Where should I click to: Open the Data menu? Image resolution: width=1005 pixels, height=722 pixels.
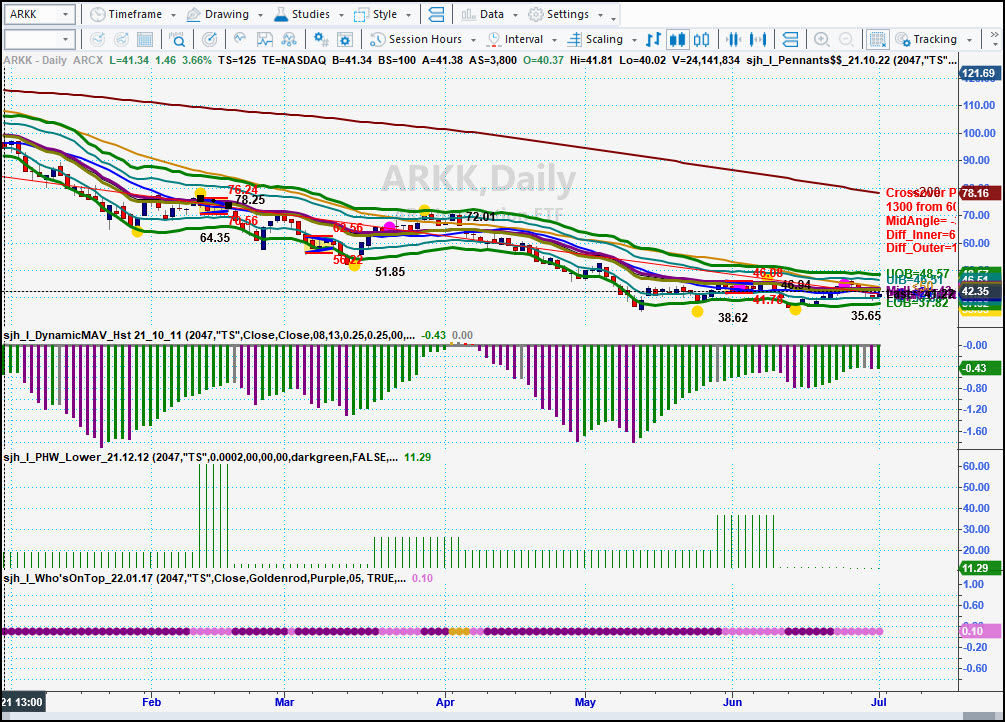[x=490, y=14]
